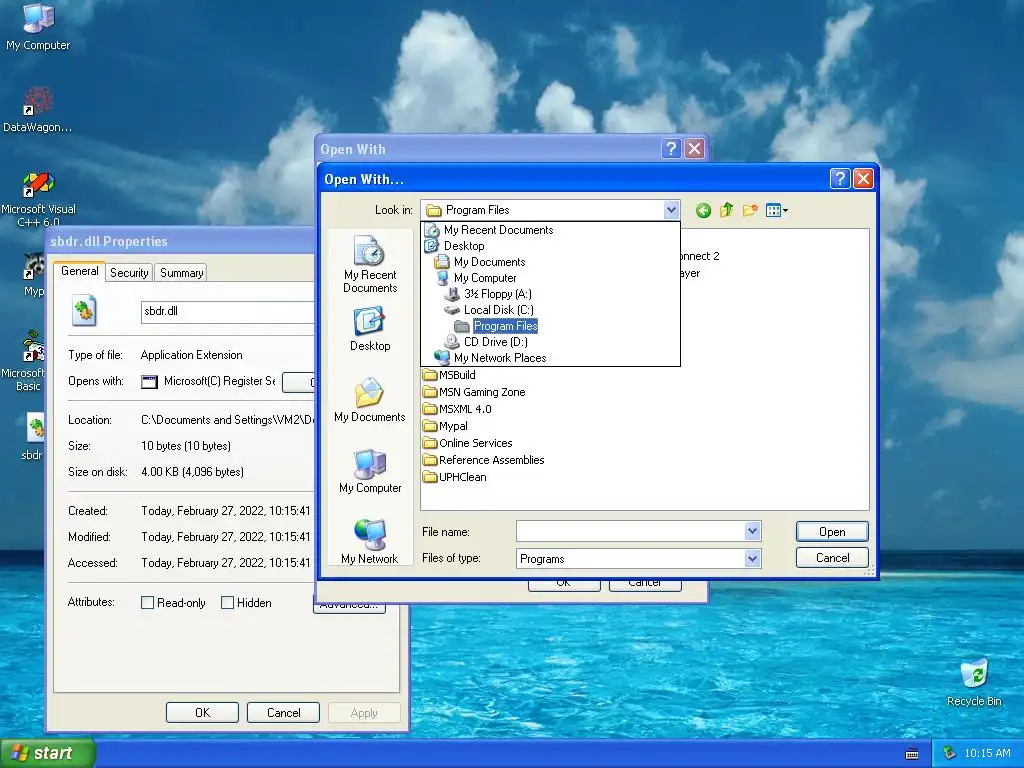Switch to the Security tab

click(x=129, y=273)
